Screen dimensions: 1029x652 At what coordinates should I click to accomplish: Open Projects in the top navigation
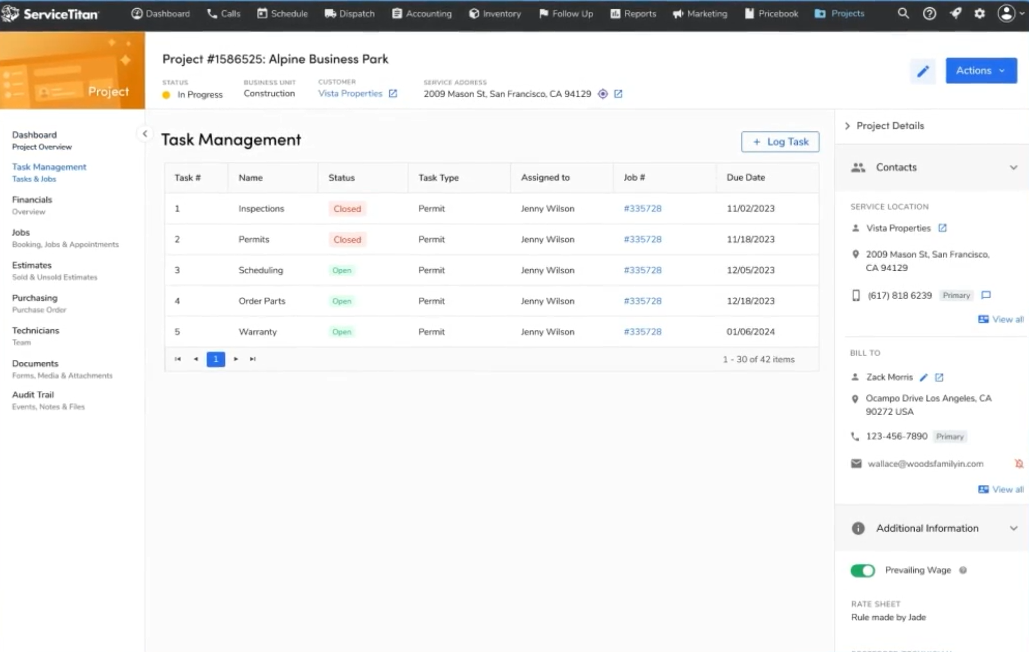[x=839, y=13]
